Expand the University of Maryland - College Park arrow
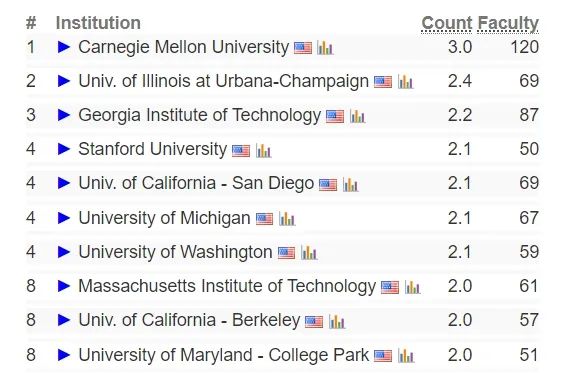Image resolution: width=576 pixels, height=373 pixels. 64,355
